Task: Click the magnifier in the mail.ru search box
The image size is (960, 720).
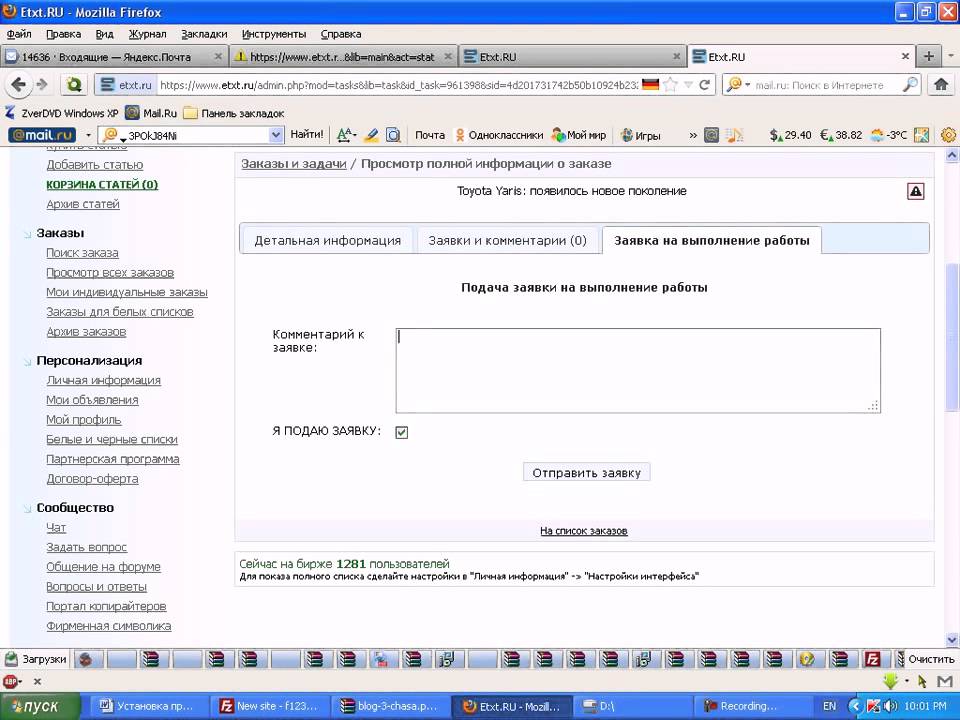Action: click(910, 84)
